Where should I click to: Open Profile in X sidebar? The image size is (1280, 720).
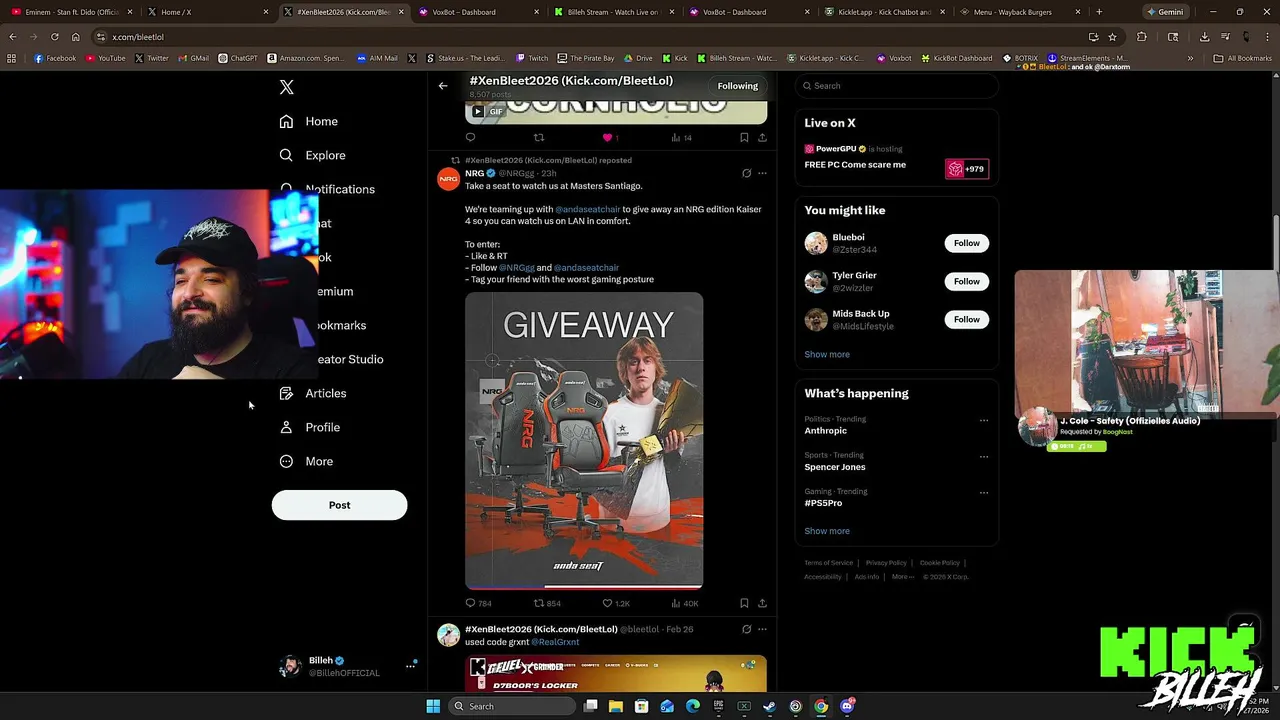coord(310,427)
